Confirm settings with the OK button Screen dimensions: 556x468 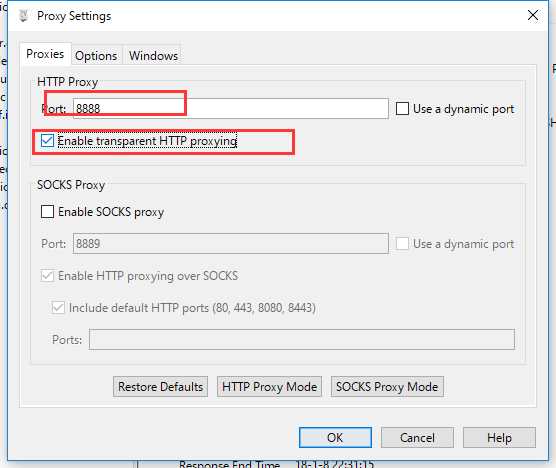tap(335, 438)
